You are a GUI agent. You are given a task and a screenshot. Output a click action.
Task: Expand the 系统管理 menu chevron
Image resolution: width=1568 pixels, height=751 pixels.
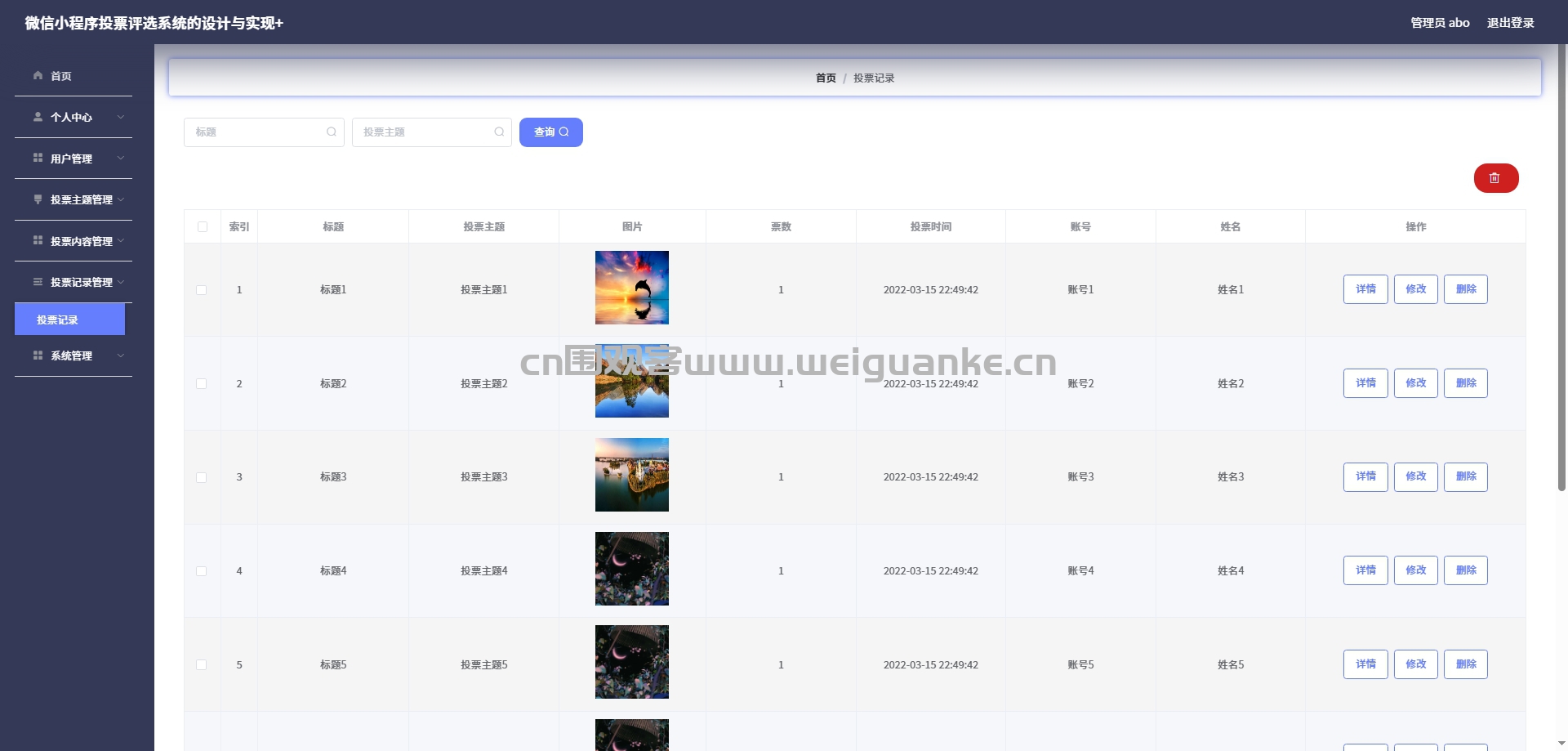click(x=121, y=355)
